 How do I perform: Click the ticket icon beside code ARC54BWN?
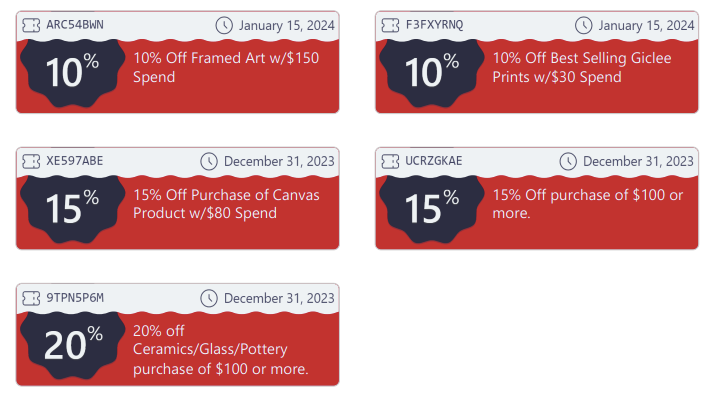point(30,24)
